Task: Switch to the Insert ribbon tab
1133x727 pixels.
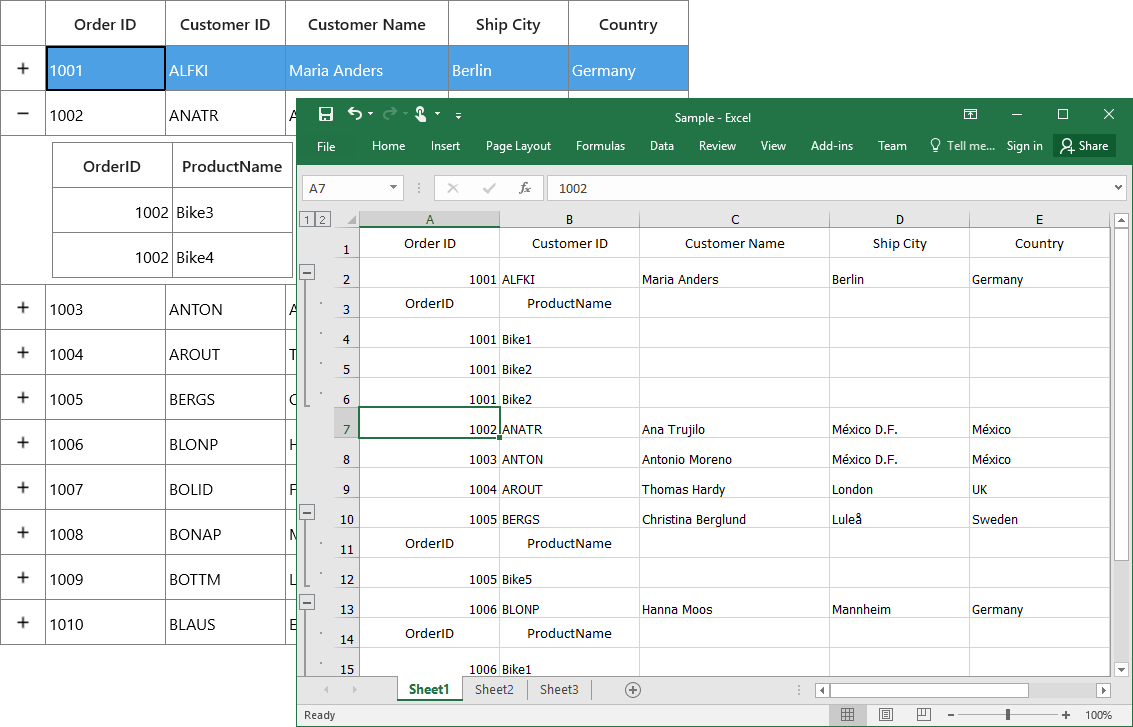Action: [x=445, y=146]
